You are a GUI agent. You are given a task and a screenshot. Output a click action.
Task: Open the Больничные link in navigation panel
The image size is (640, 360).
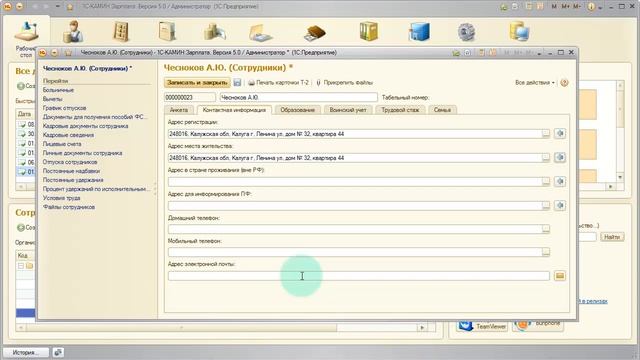tap(58, 90)
